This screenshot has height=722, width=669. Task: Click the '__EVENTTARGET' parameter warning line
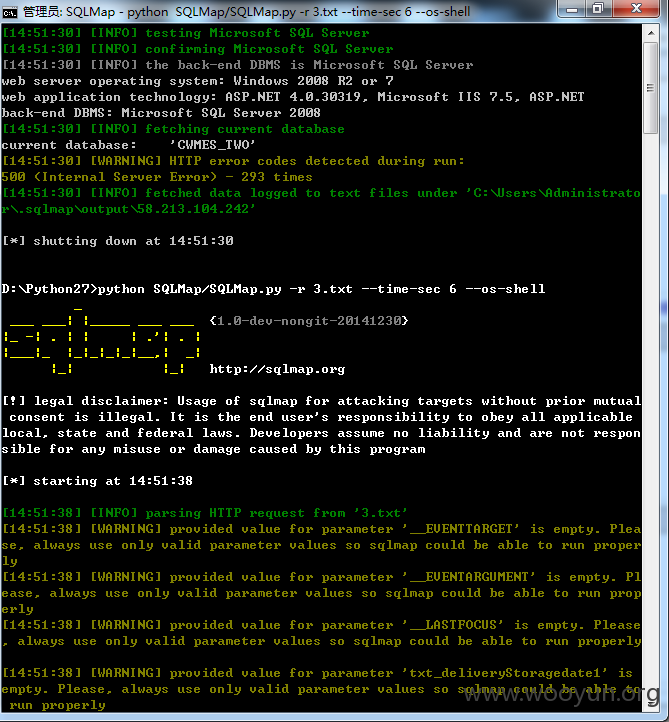point(321,545)
